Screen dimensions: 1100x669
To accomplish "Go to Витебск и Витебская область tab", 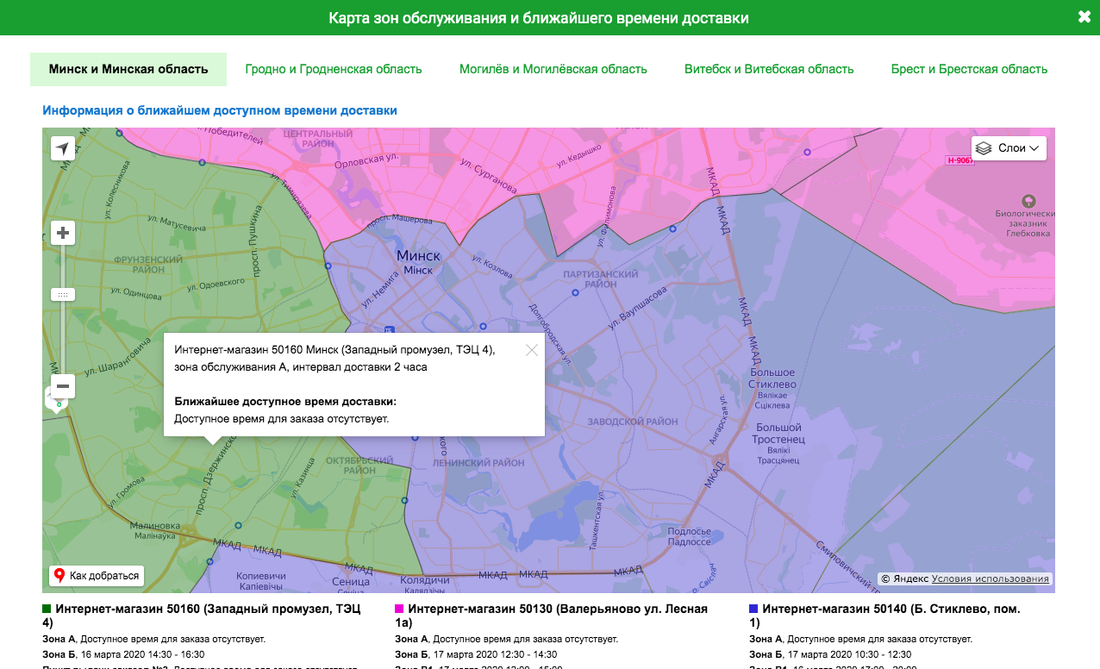I will click(769, 69).
